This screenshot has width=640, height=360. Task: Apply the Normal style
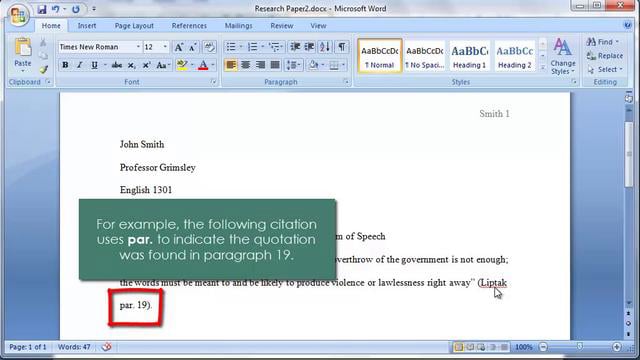click(x=380, y=56)
